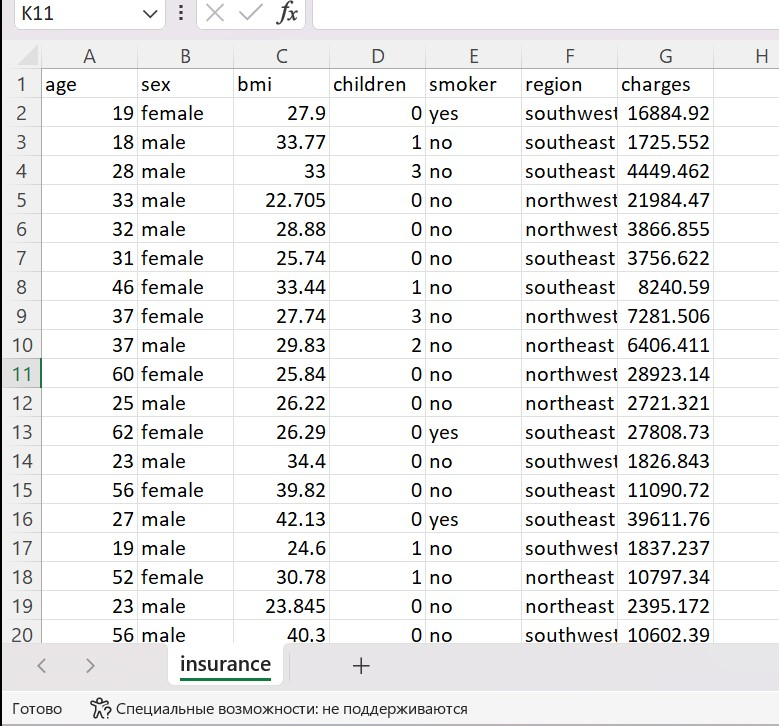
Task: Select bmi cell 29.83
Action: (281, 345)
